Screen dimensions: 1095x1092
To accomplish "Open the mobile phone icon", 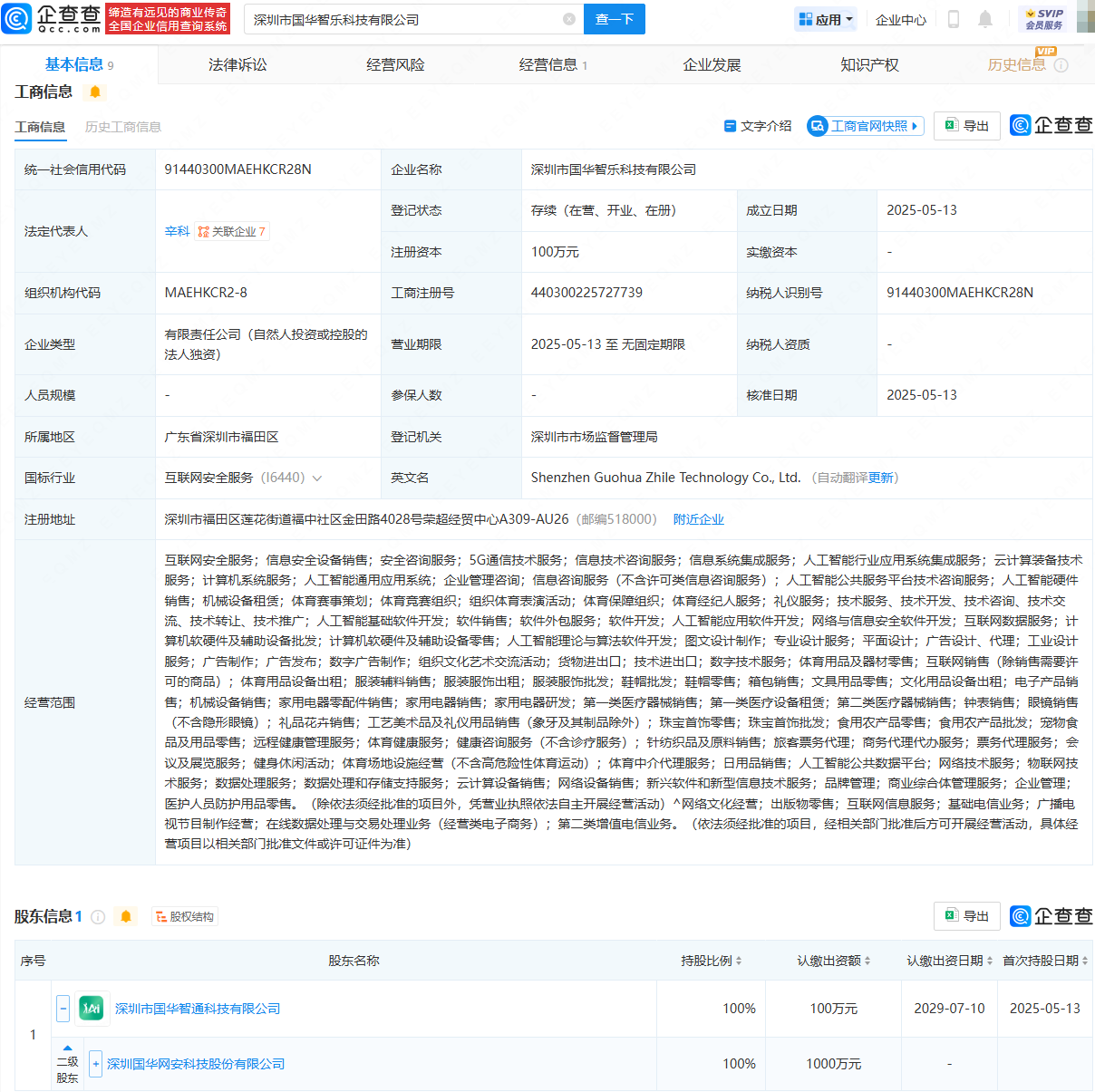I will [954, 19].
